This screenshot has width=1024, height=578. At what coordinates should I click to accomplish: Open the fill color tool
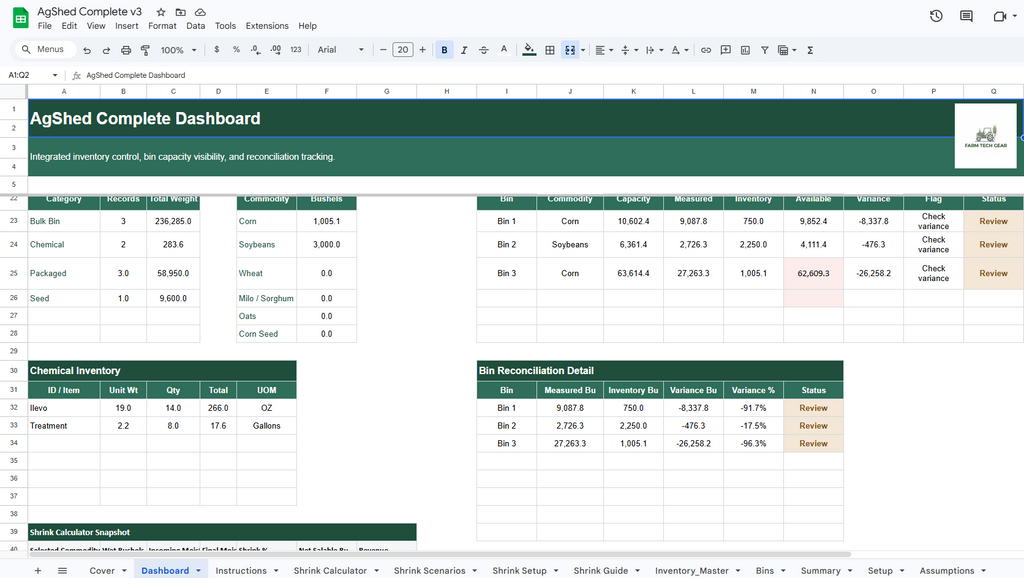click(x=529, y=49)
